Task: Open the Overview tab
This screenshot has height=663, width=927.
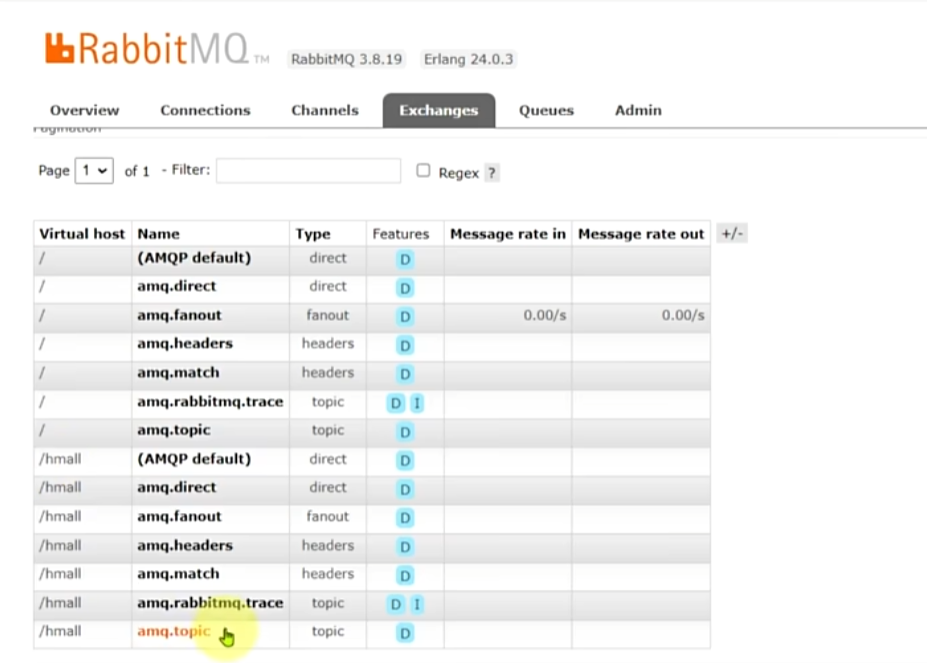Action: [x=85, y=111]
